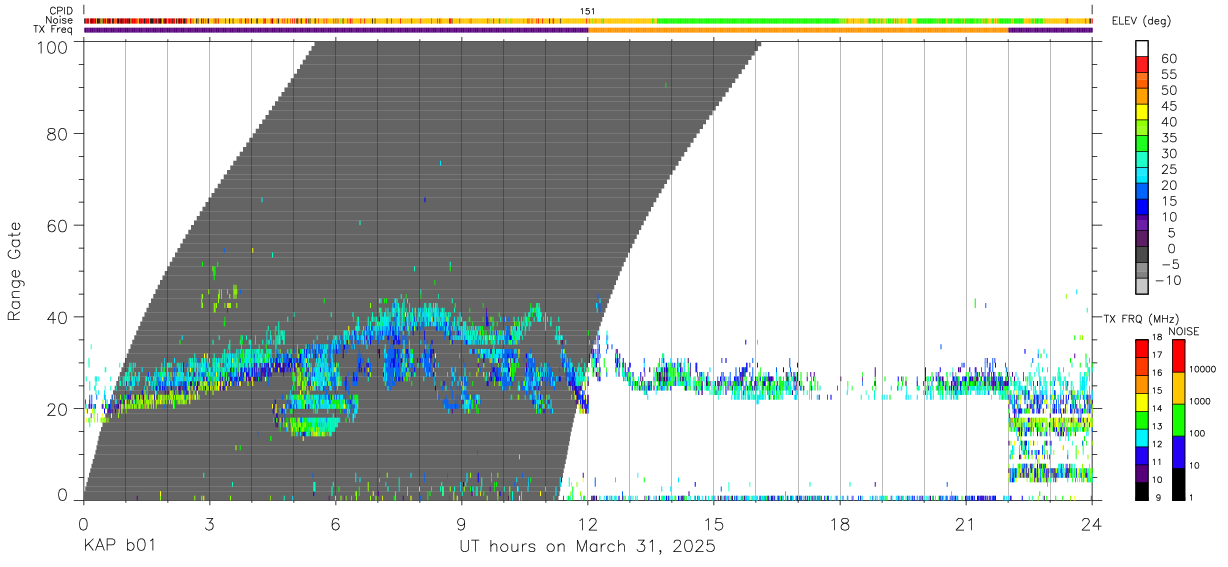Pick the blue 10-100 NOISE swatch
Image resolution: width=1228 pixels, height=567 pixels.
[x=1178, y=452]
